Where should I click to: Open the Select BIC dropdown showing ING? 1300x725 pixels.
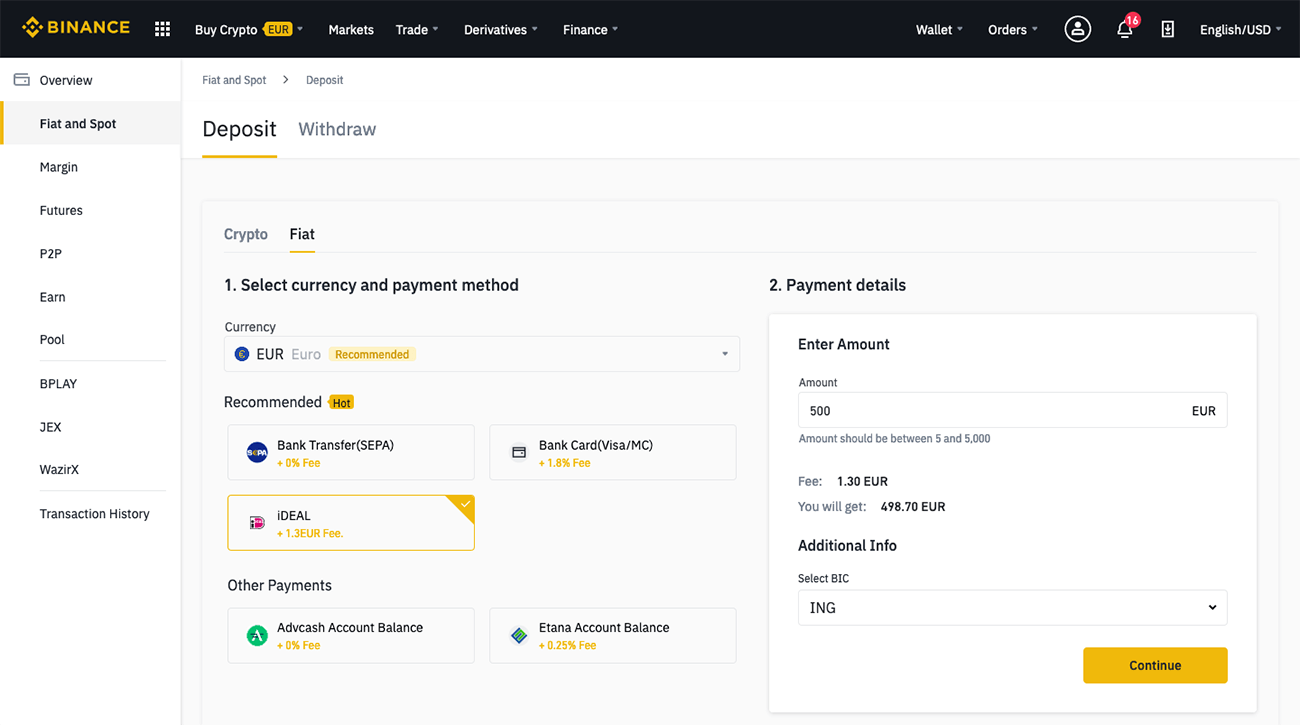(1012, 607)
